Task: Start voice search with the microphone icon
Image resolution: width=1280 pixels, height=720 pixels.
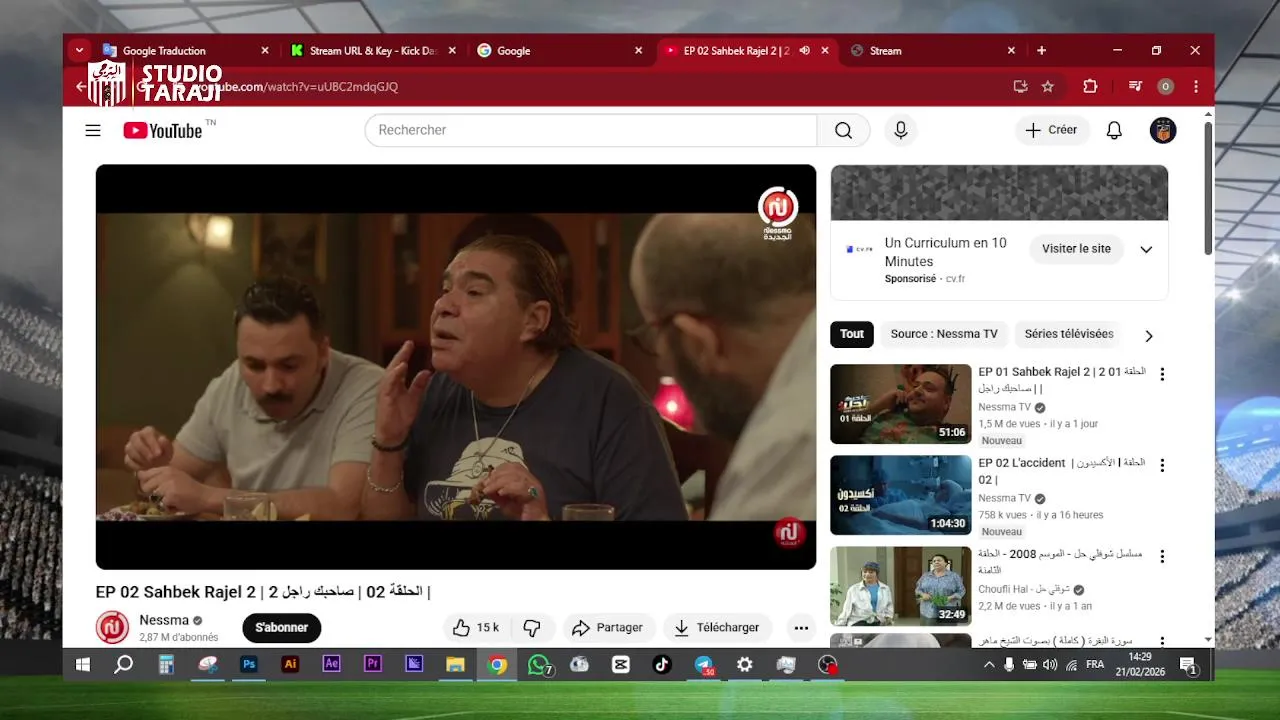Action: pyautogui.click(x=901, y=130)
